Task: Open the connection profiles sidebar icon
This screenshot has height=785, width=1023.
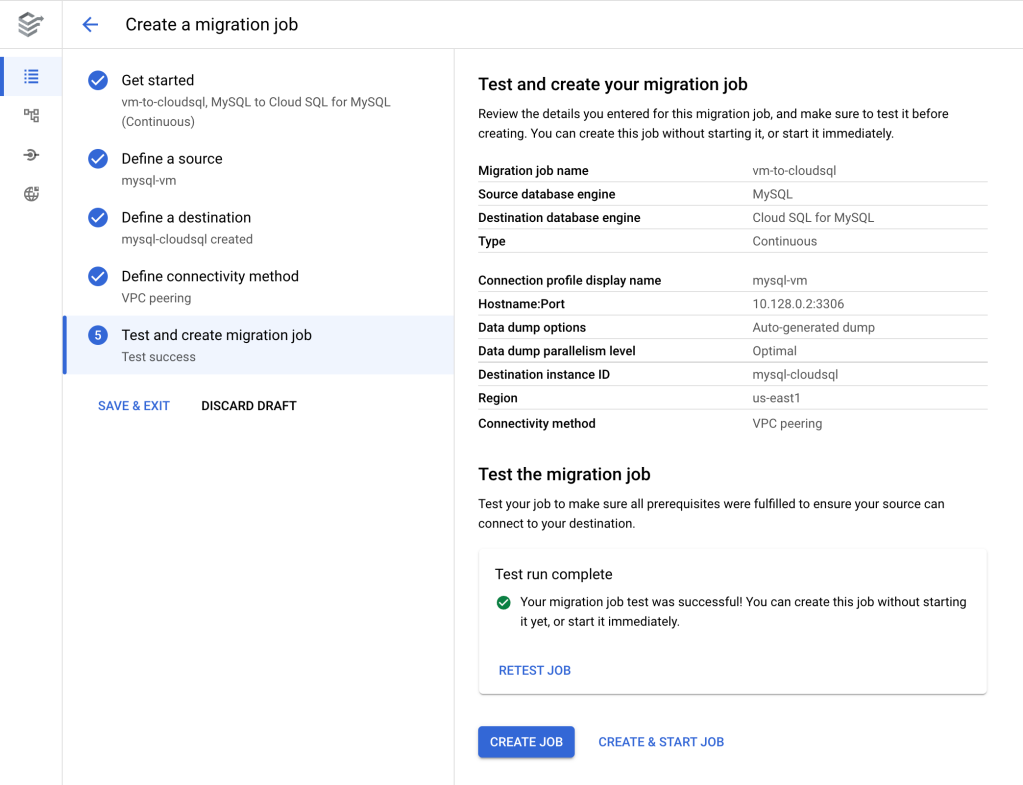Action: point(31,115)
